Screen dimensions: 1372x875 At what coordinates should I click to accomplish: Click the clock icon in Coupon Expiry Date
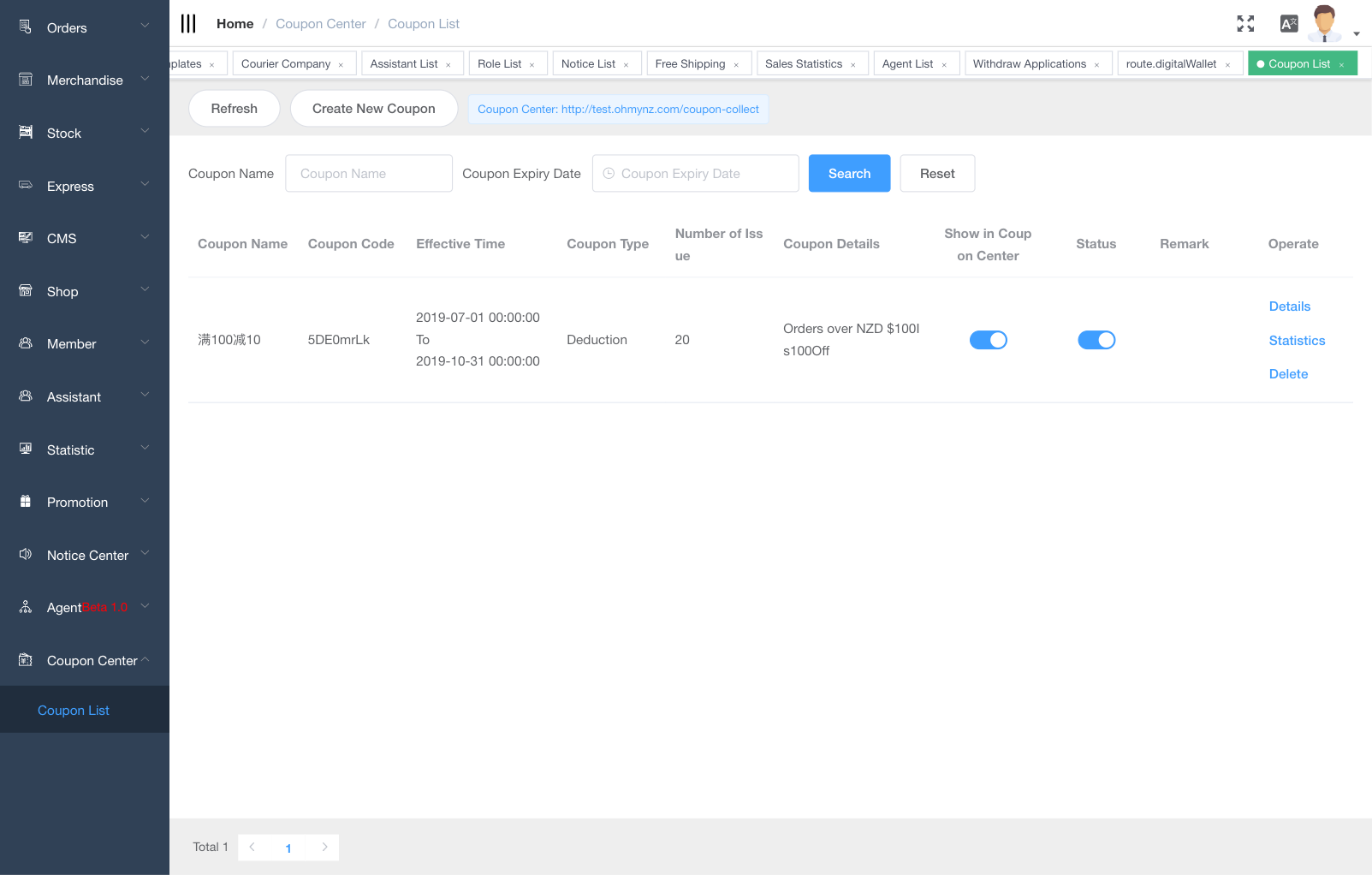pyautogui.click(x=609, y=173)
